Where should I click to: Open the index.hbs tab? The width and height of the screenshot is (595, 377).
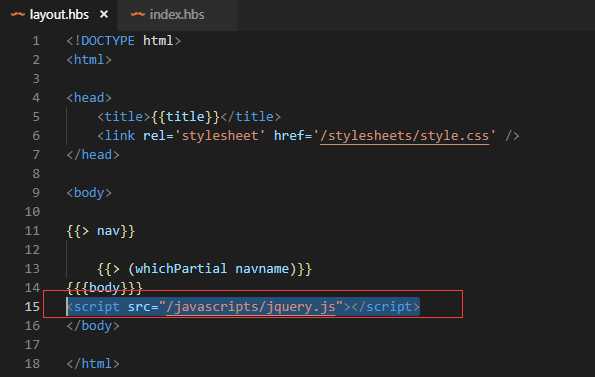coord(177,15)
